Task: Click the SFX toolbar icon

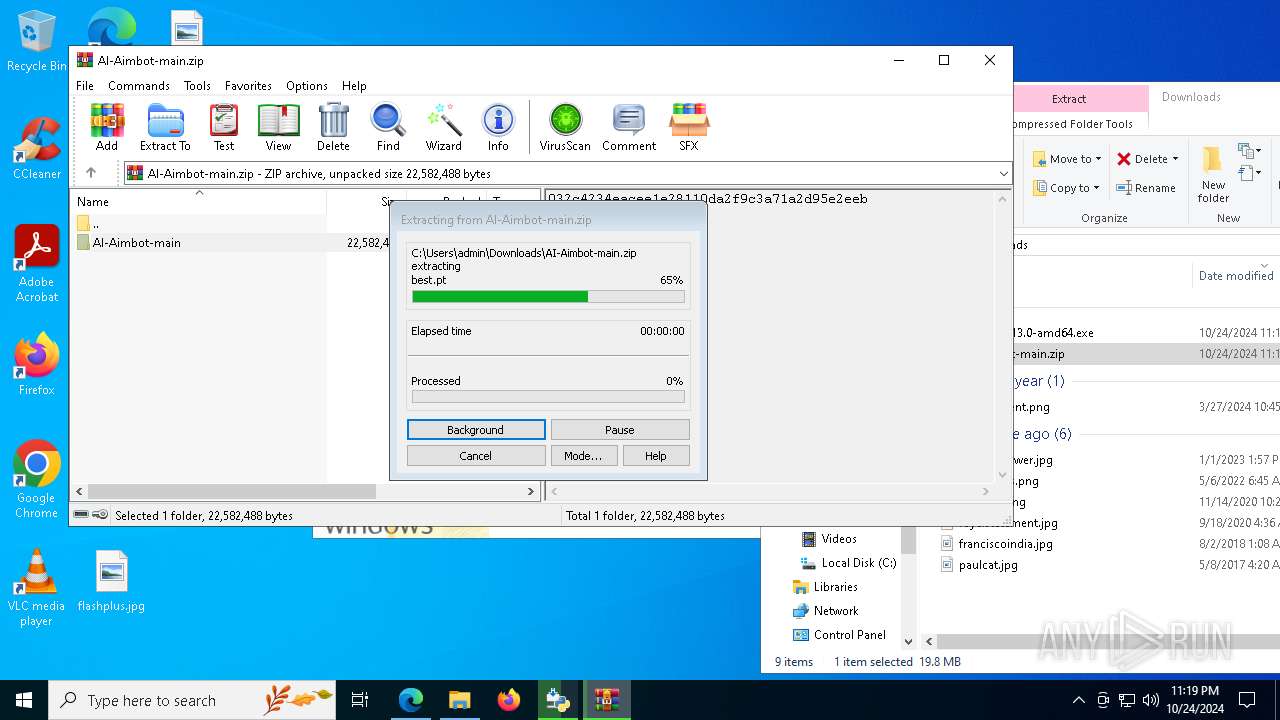Action: point(689,127)
